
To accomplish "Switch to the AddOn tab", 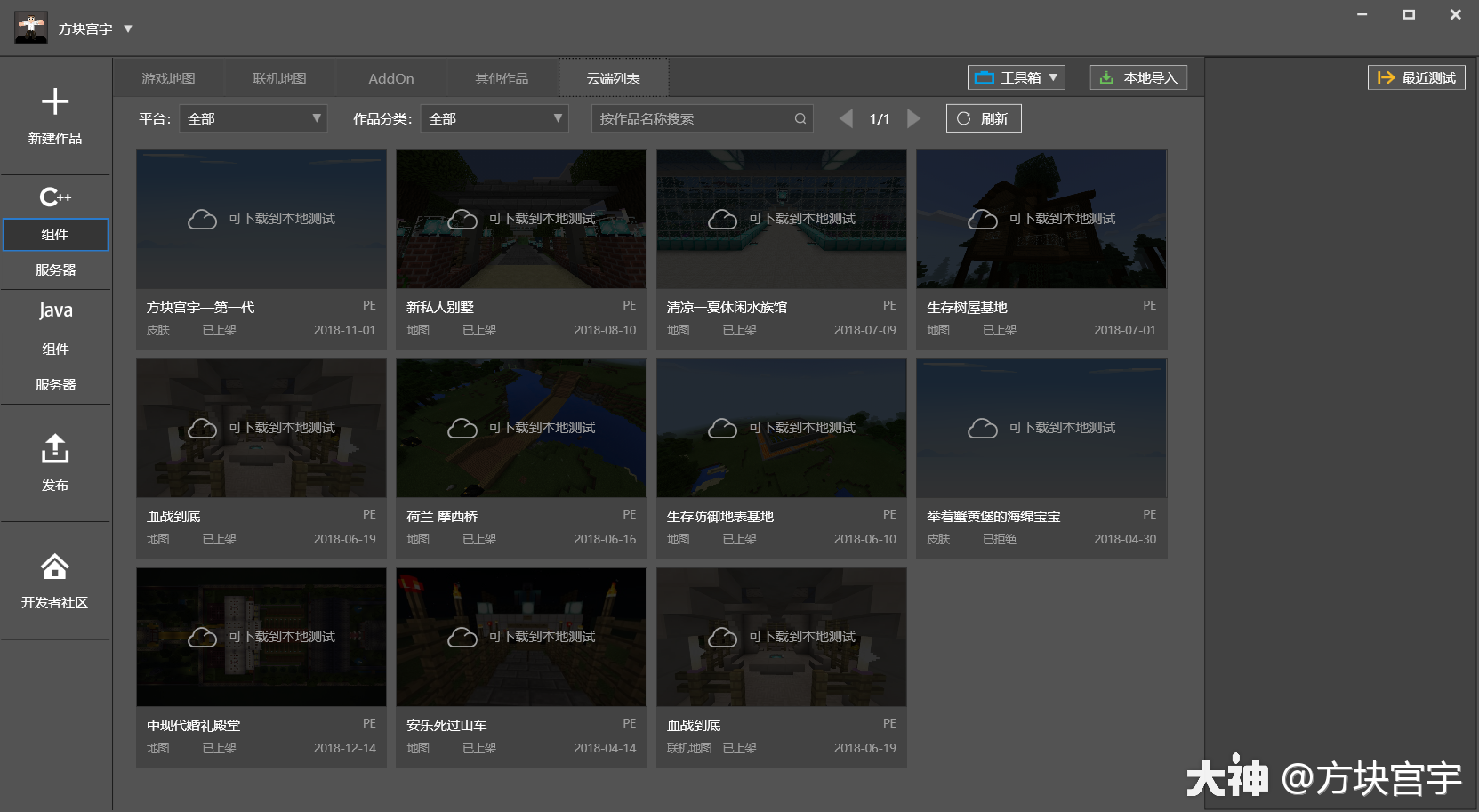I will [391, 79].
